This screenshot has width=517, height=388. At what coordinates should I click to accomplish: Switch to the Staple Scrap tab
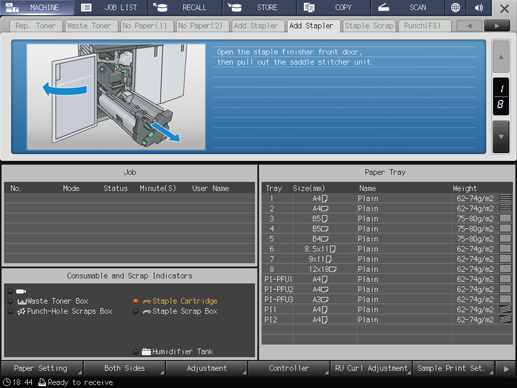[369, 26]
